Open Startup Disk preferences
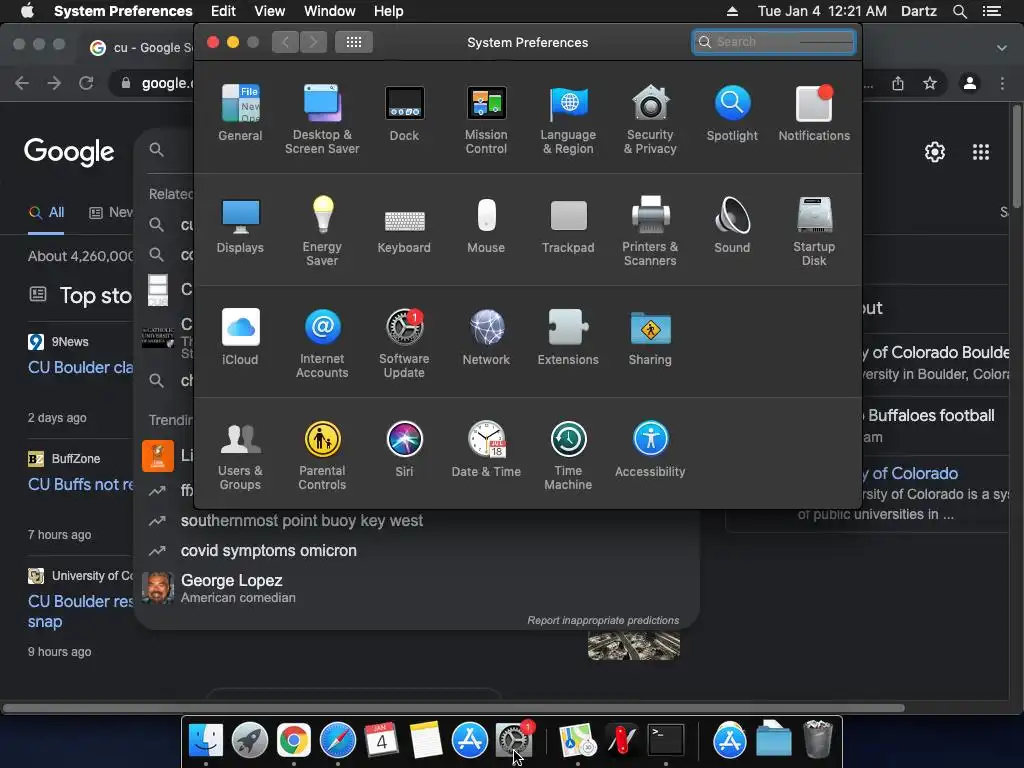Image resolution: width=1024 pixels, height=768 pixels. (x=814, y=231)
